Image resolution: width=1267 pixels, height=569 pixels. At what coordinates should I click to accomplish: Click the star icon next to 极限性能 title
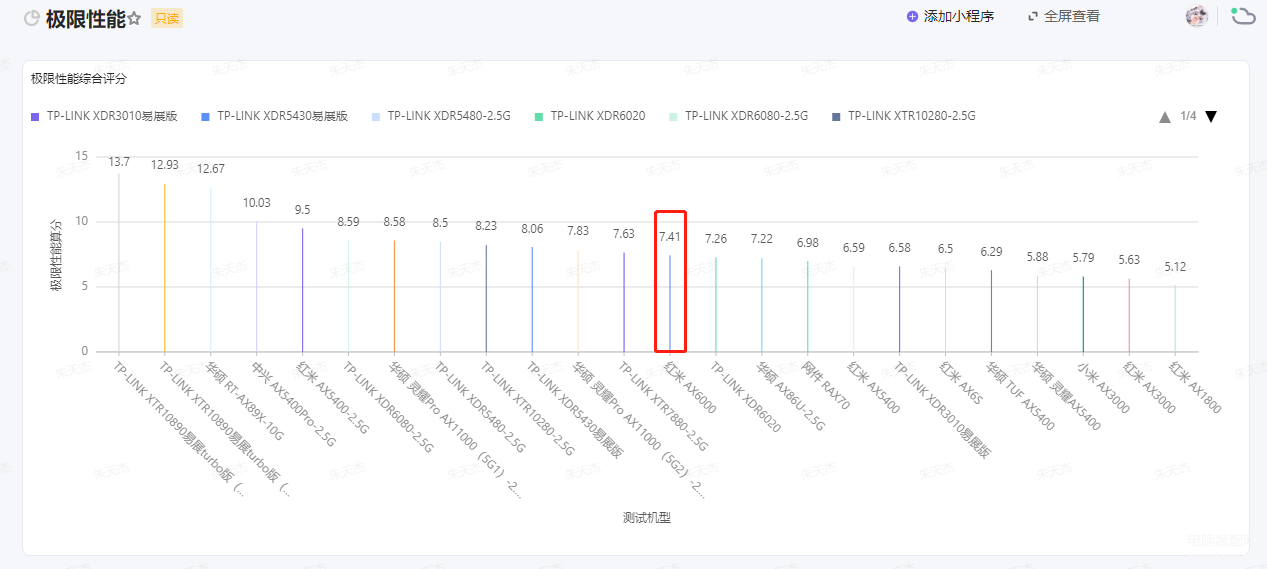[x=134, y=18]
